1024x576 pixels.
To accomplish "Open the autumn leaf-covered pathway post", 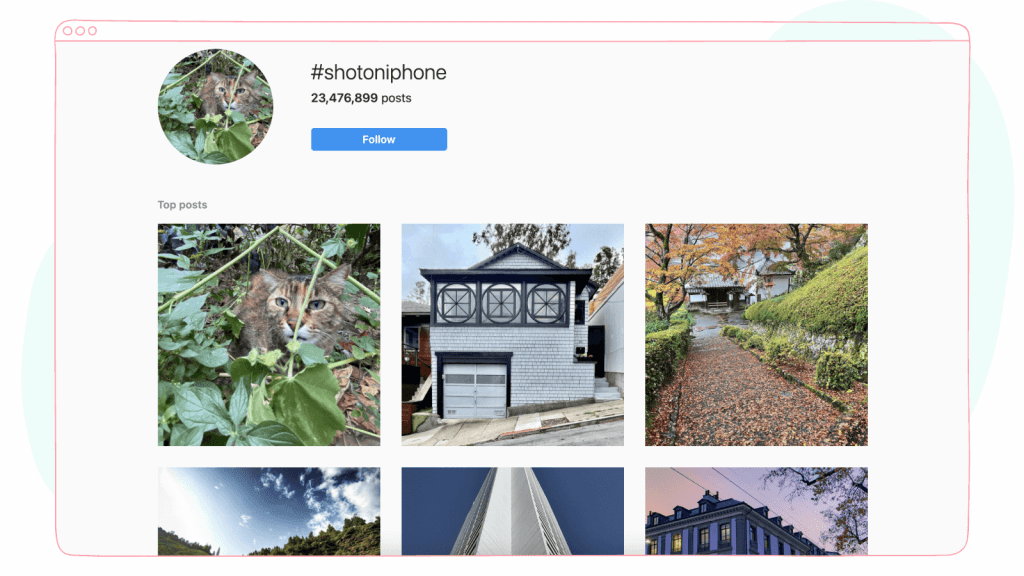I will coord(756,335).
